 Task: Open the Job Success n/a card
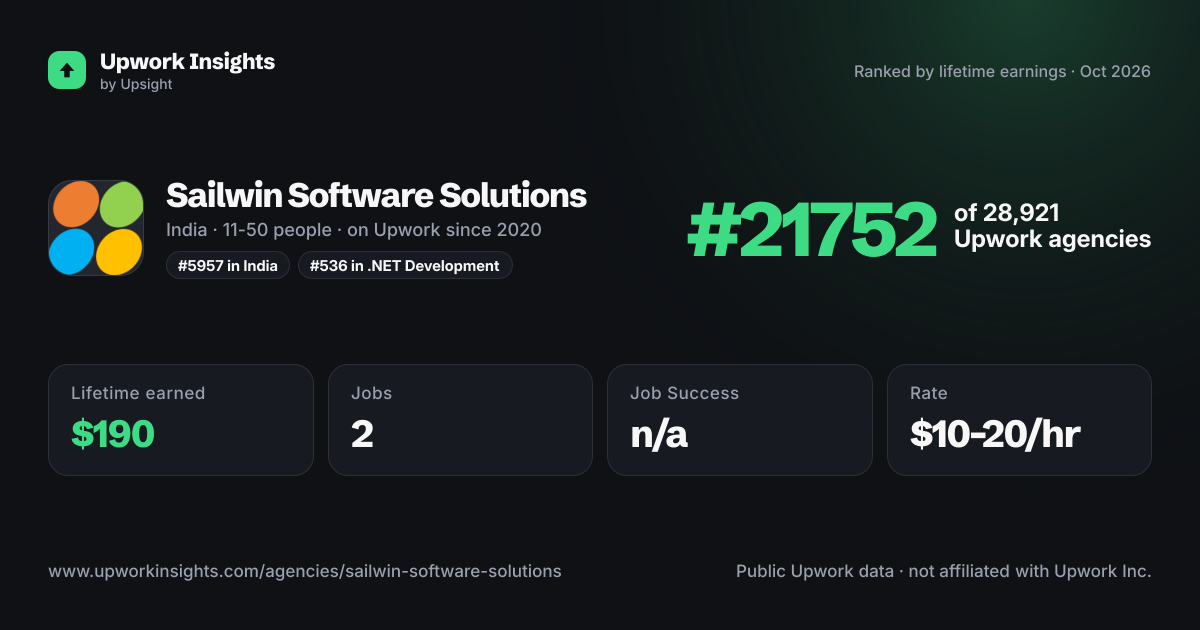tap(740, 420)
